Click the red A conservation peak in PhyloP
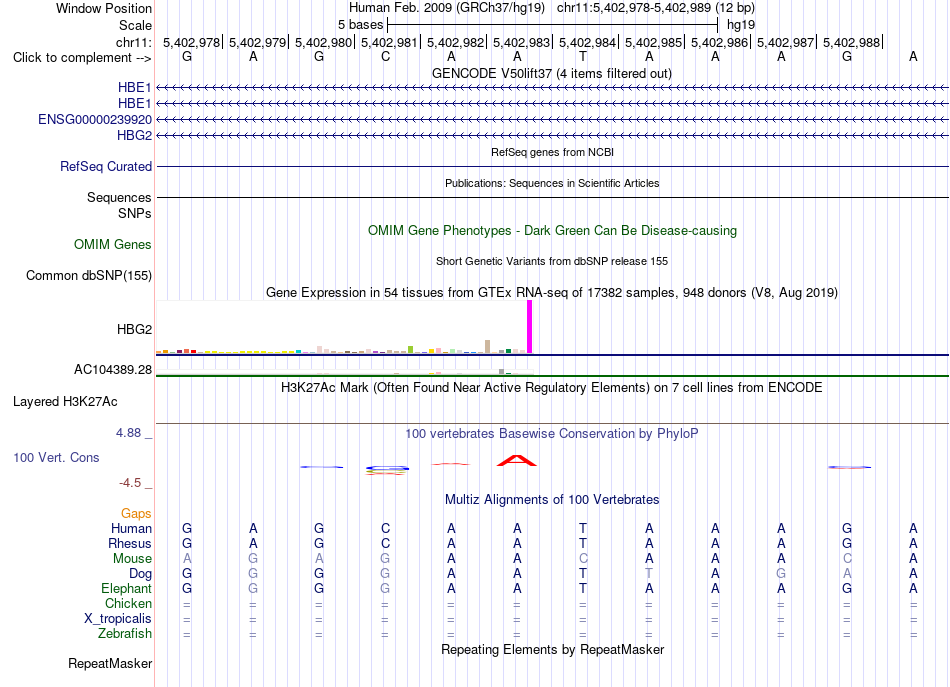950x687 pixels. (x=516, y=460)
